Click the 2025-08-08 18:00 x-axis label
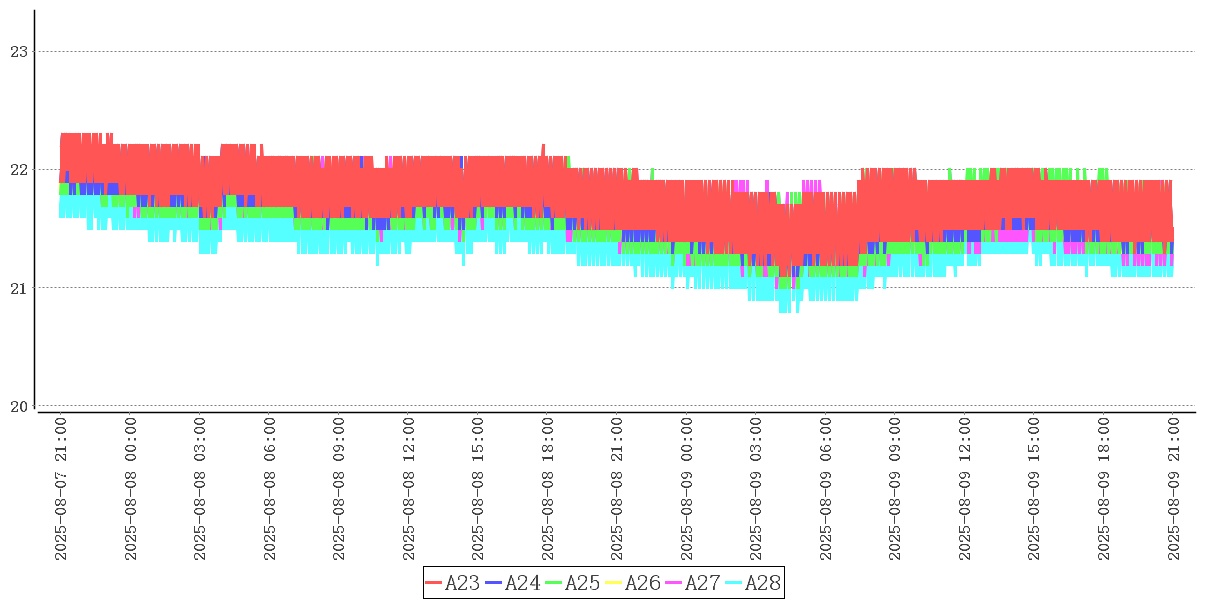1207x600 pixels. click(548, 489)
